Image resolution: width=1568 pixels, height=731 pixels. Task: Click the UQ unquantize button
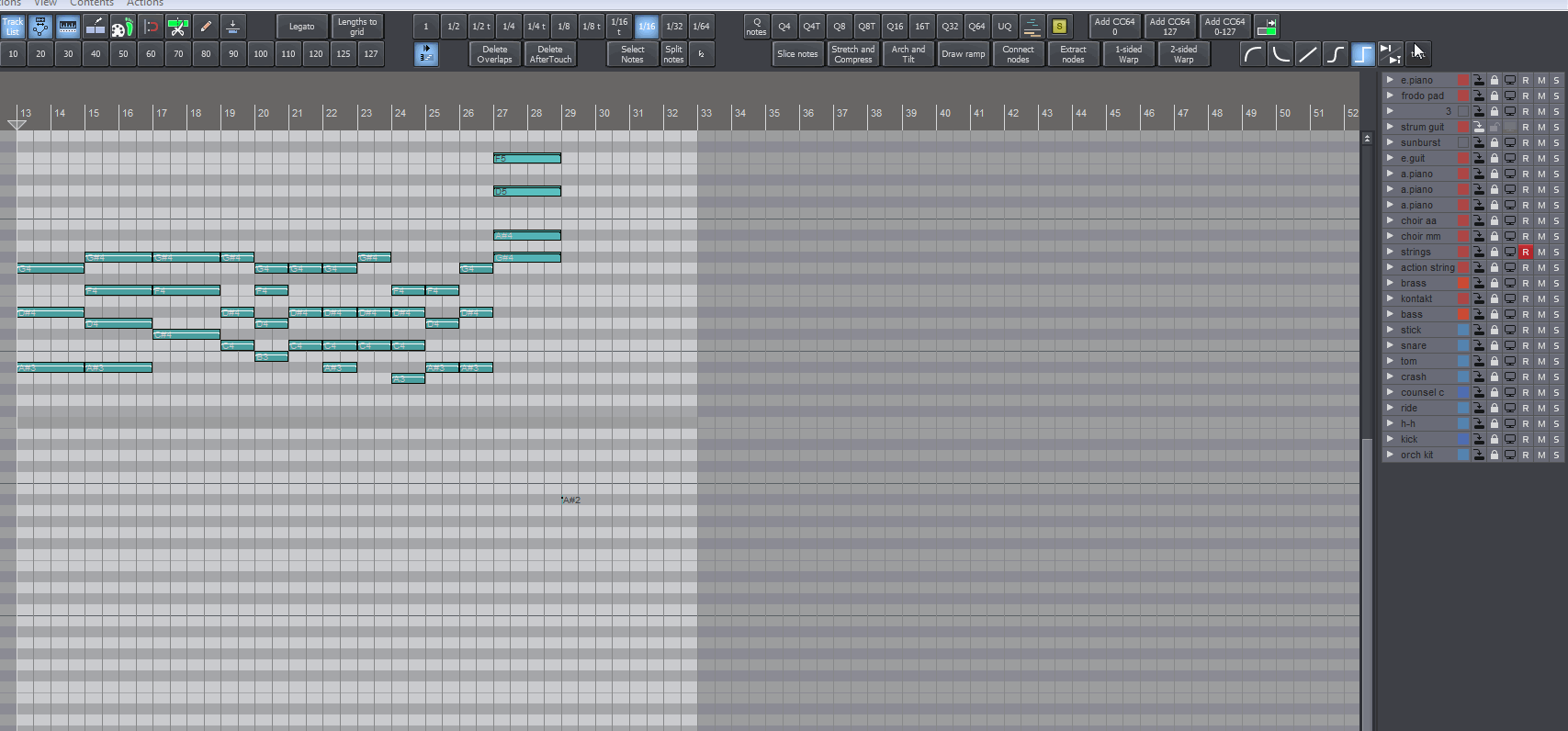pos(1005,27)
